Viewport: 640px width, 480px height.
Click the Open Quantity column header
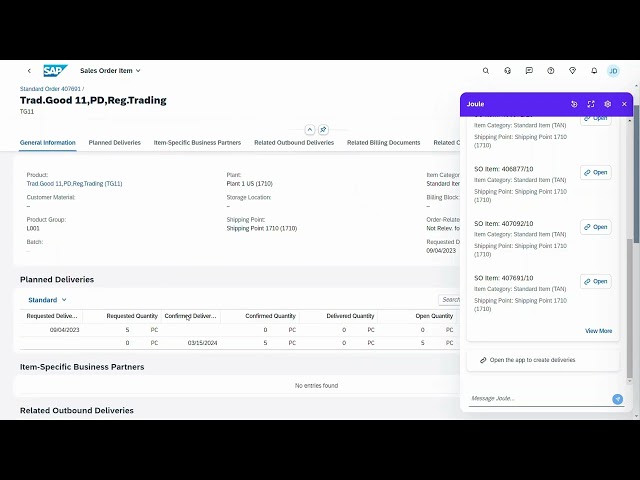434,316
